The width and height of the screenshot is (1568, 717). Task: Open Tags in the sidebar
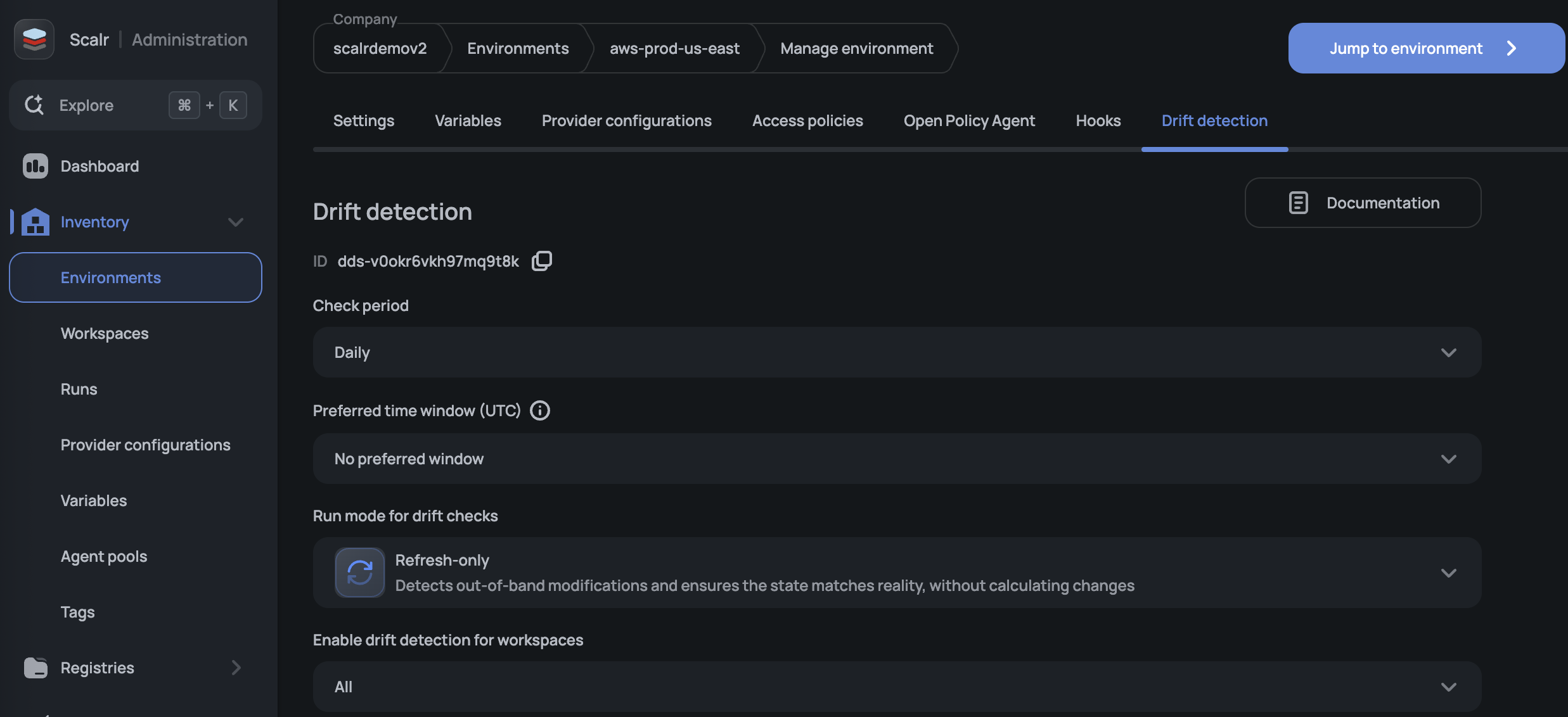pos(78,612)
